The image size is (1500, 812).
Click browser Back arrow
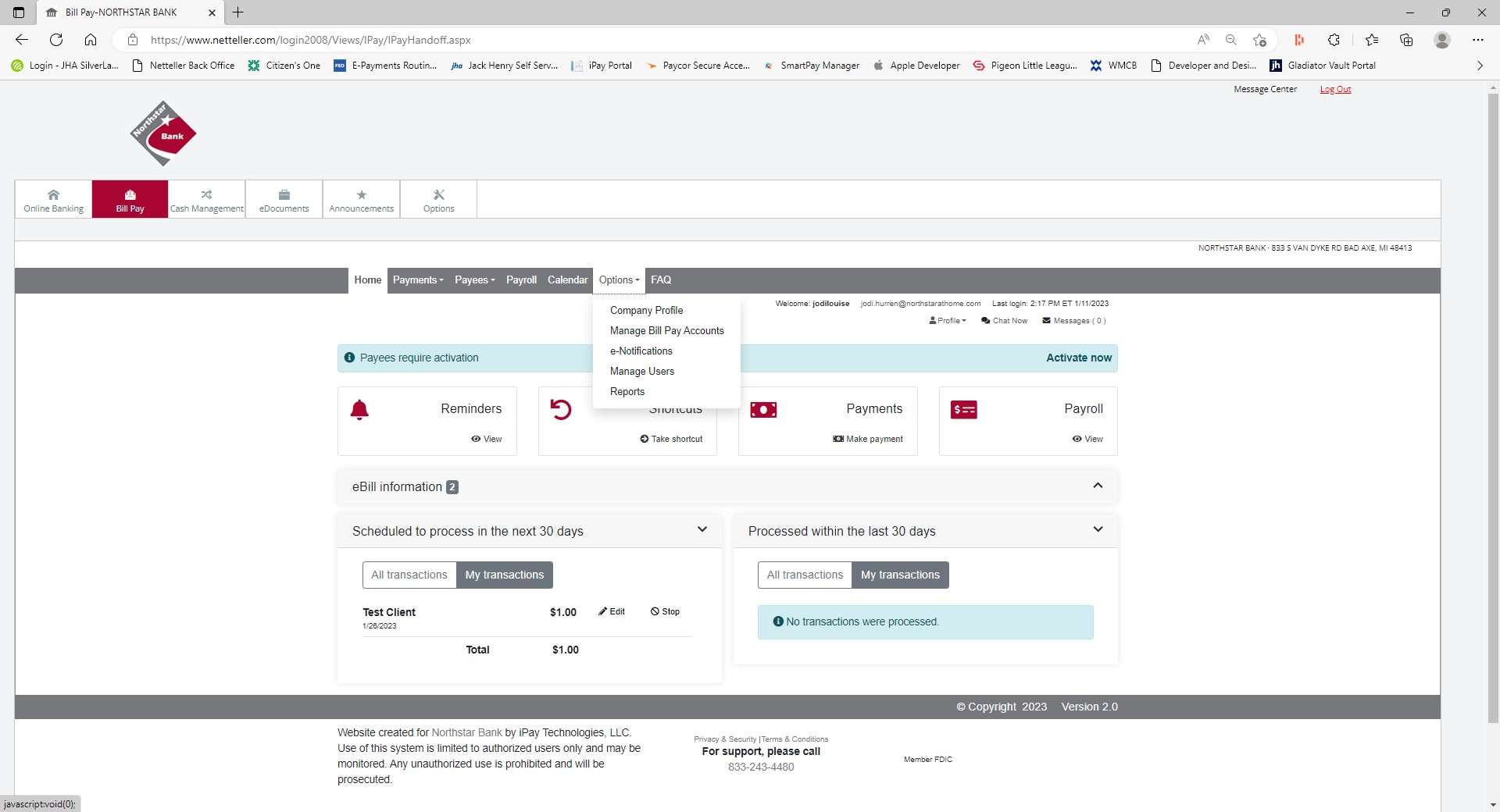tap(22, 40)
